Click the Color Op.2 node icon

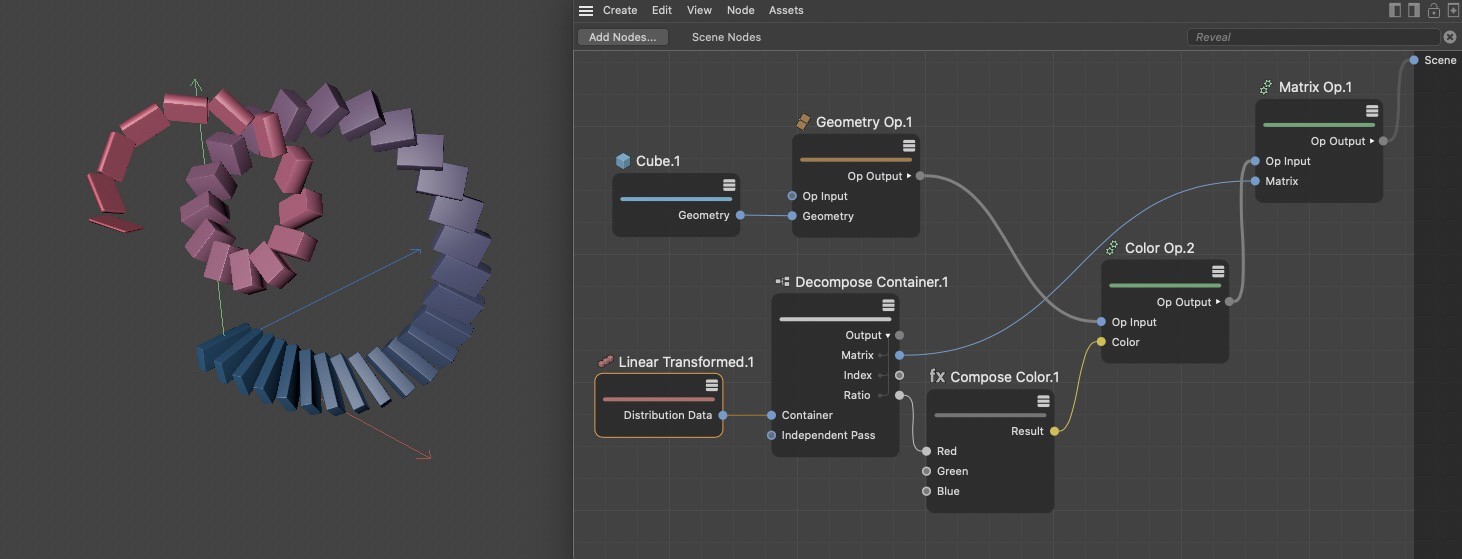(x=1112, y=247)
